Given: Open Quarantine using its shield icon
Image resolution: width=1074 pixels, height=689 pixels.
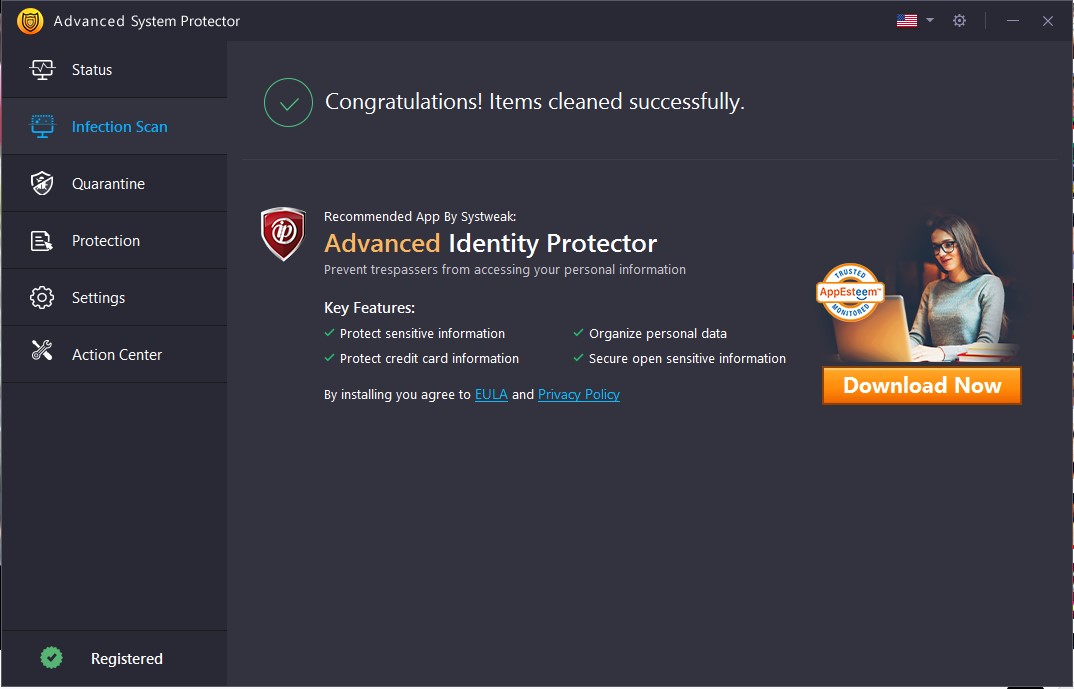Looking at the screenshot, I should tap(43, 183).
